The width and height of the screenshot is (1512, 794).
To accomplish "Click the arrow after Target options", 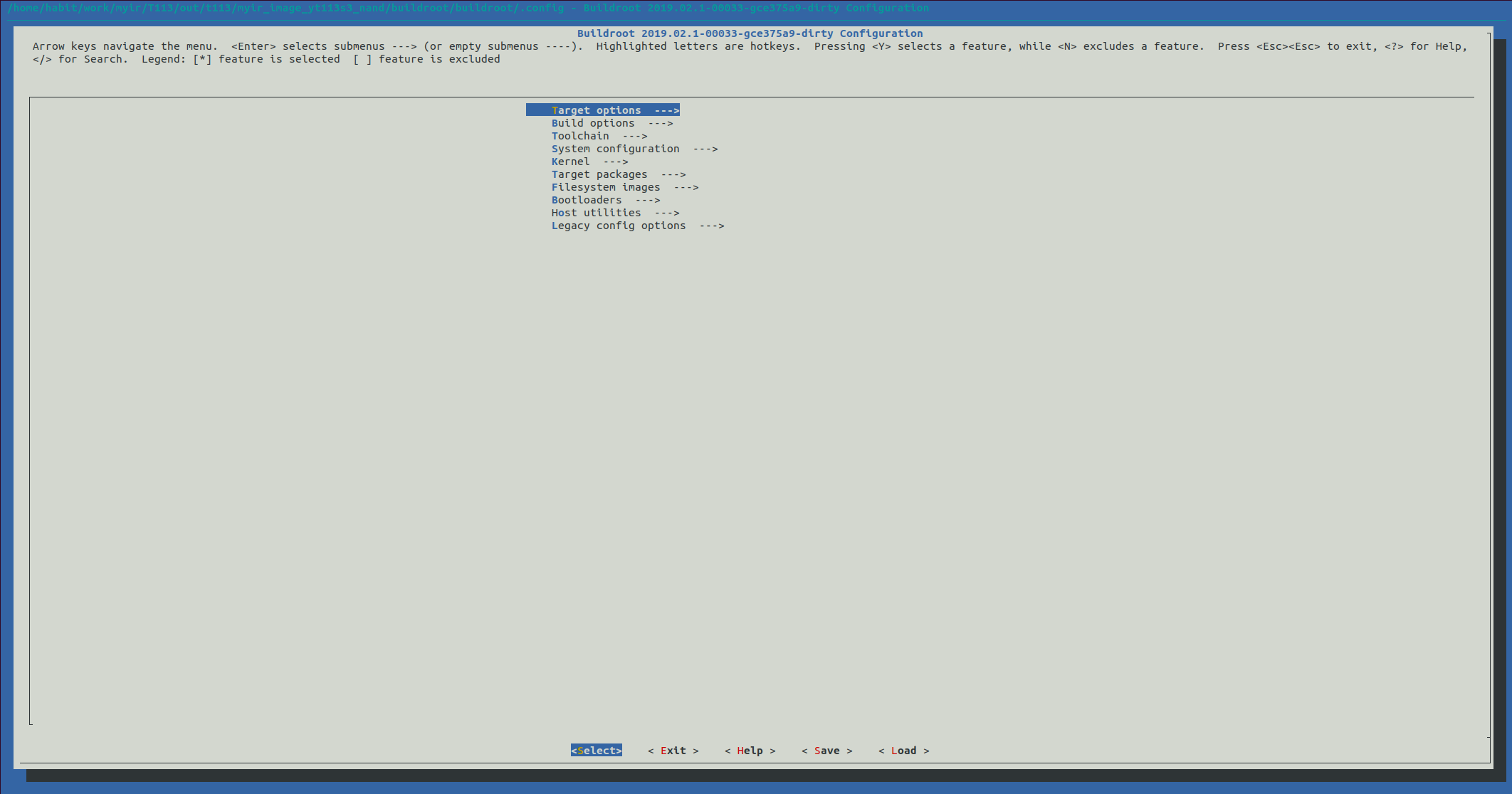I will pyautogui.click(x=667, y=110).
